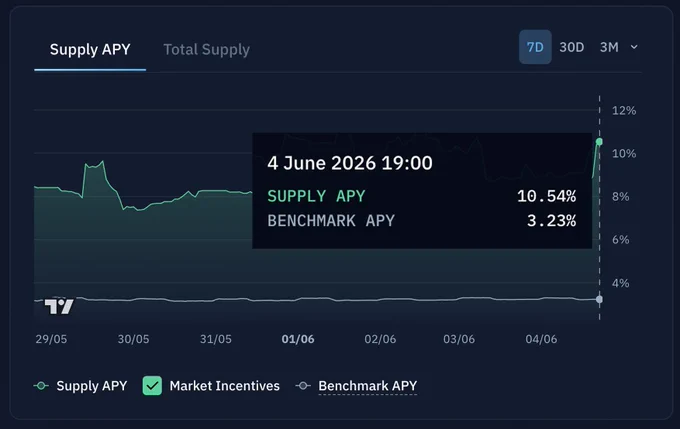Click the 02/06 date axis label

click(380, 339)
